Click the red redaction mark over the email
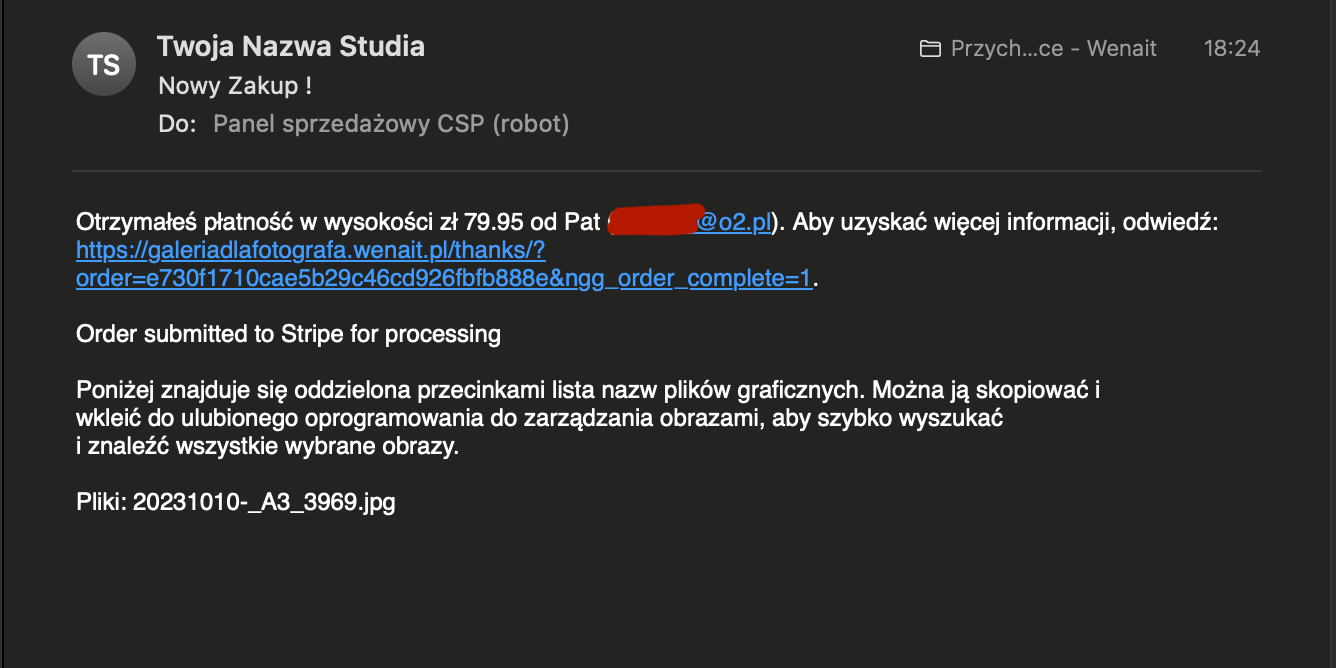 [x=651, y=221]
